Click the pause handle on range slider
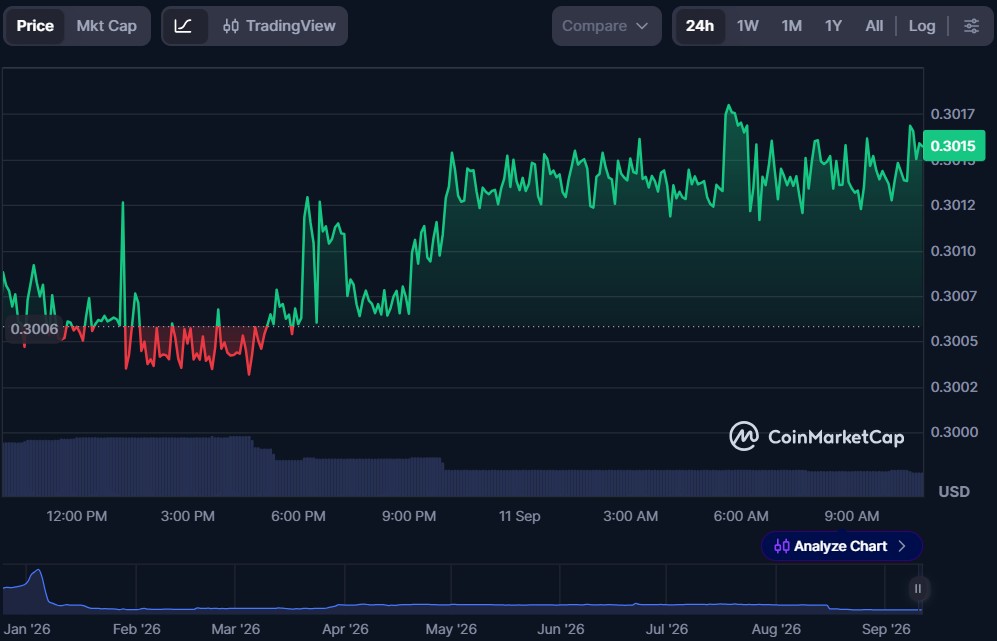This screenshot has width=997, height=641. coord(918,589)
